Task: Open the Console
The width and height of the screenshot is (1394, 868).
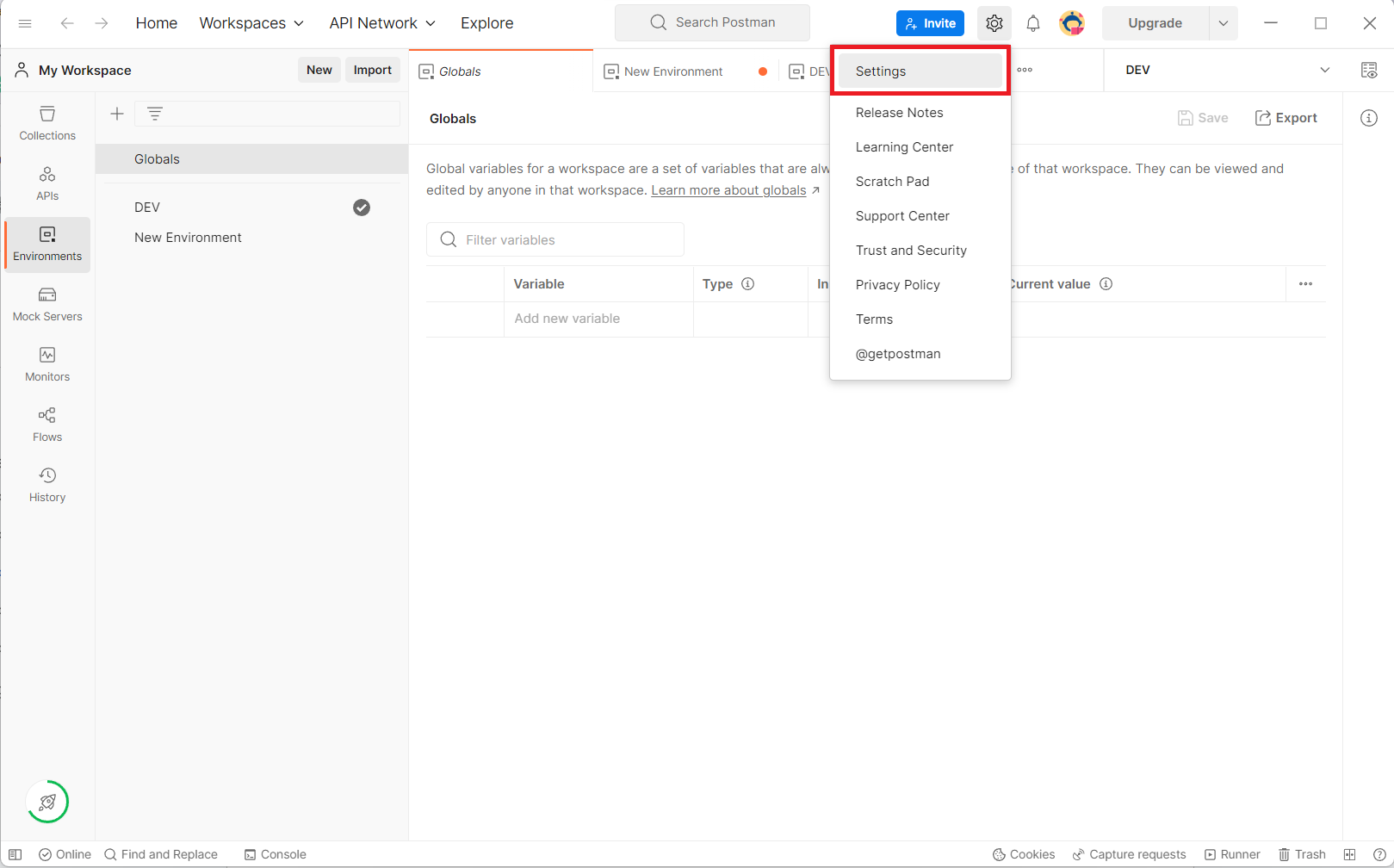Action: coord(276,854)
